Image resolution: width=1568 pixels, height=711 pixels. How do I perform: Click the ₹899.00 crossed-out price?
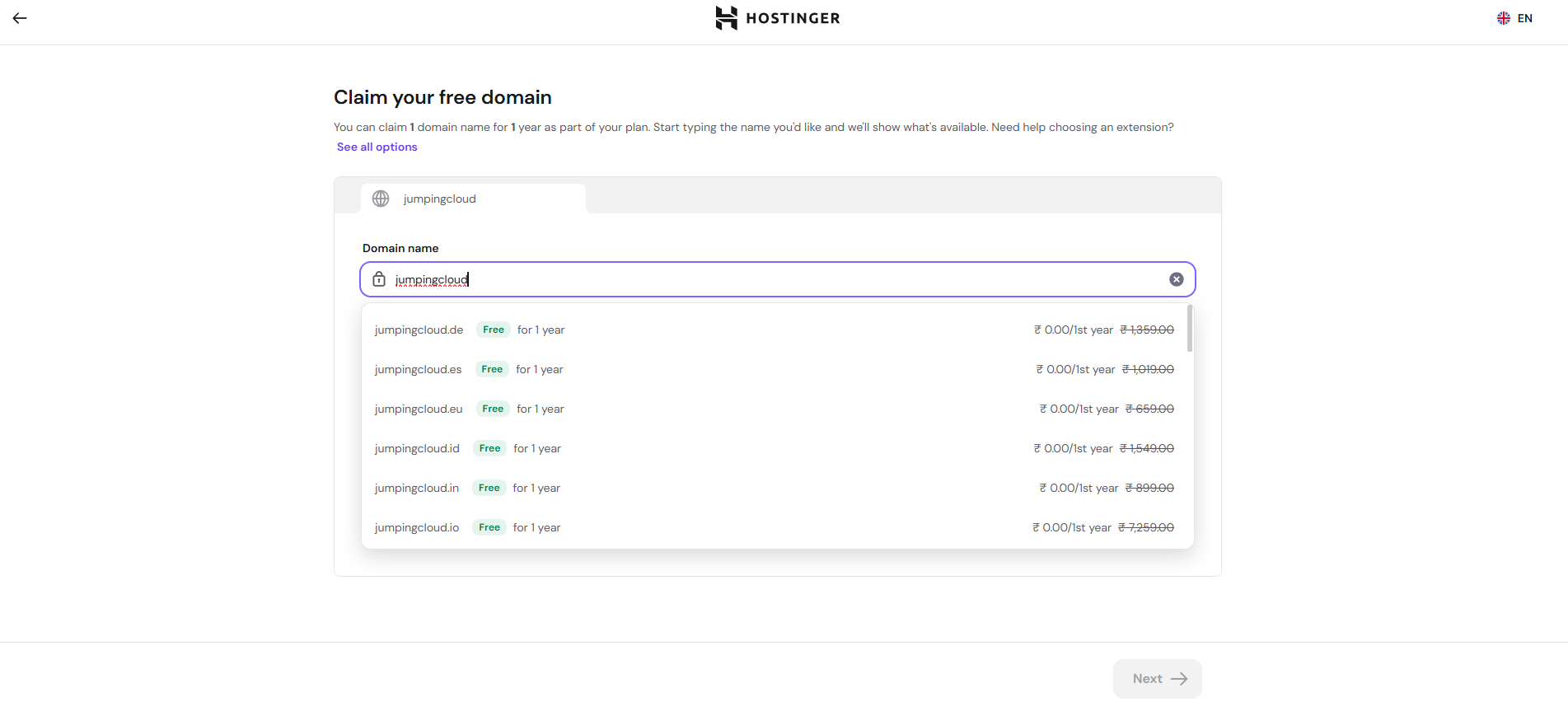pyautogui.click(x=1149, y=488)
